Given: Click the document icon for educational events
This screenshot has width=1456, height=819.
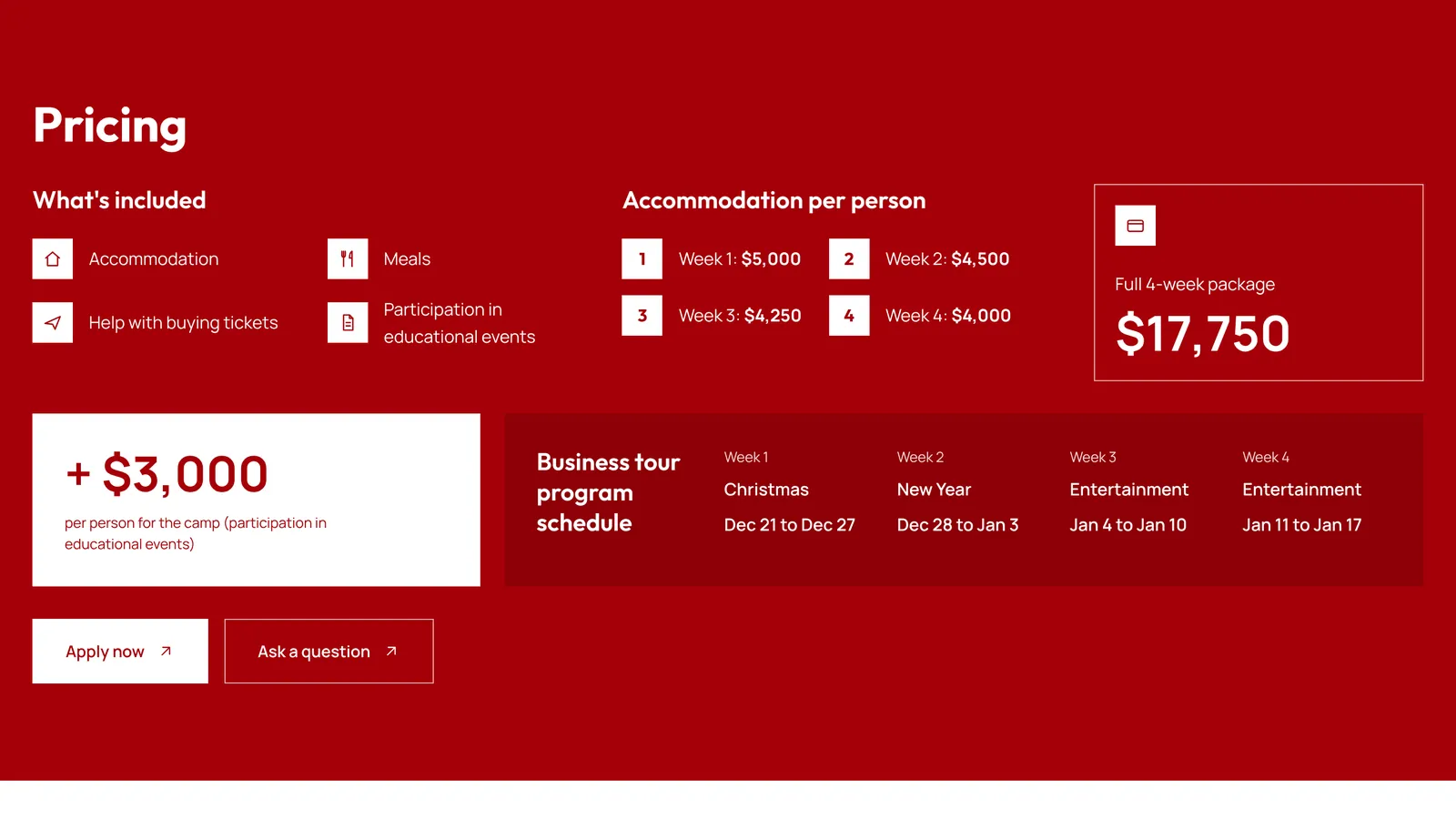Looking at the screenshot, I should click(348, 323).
